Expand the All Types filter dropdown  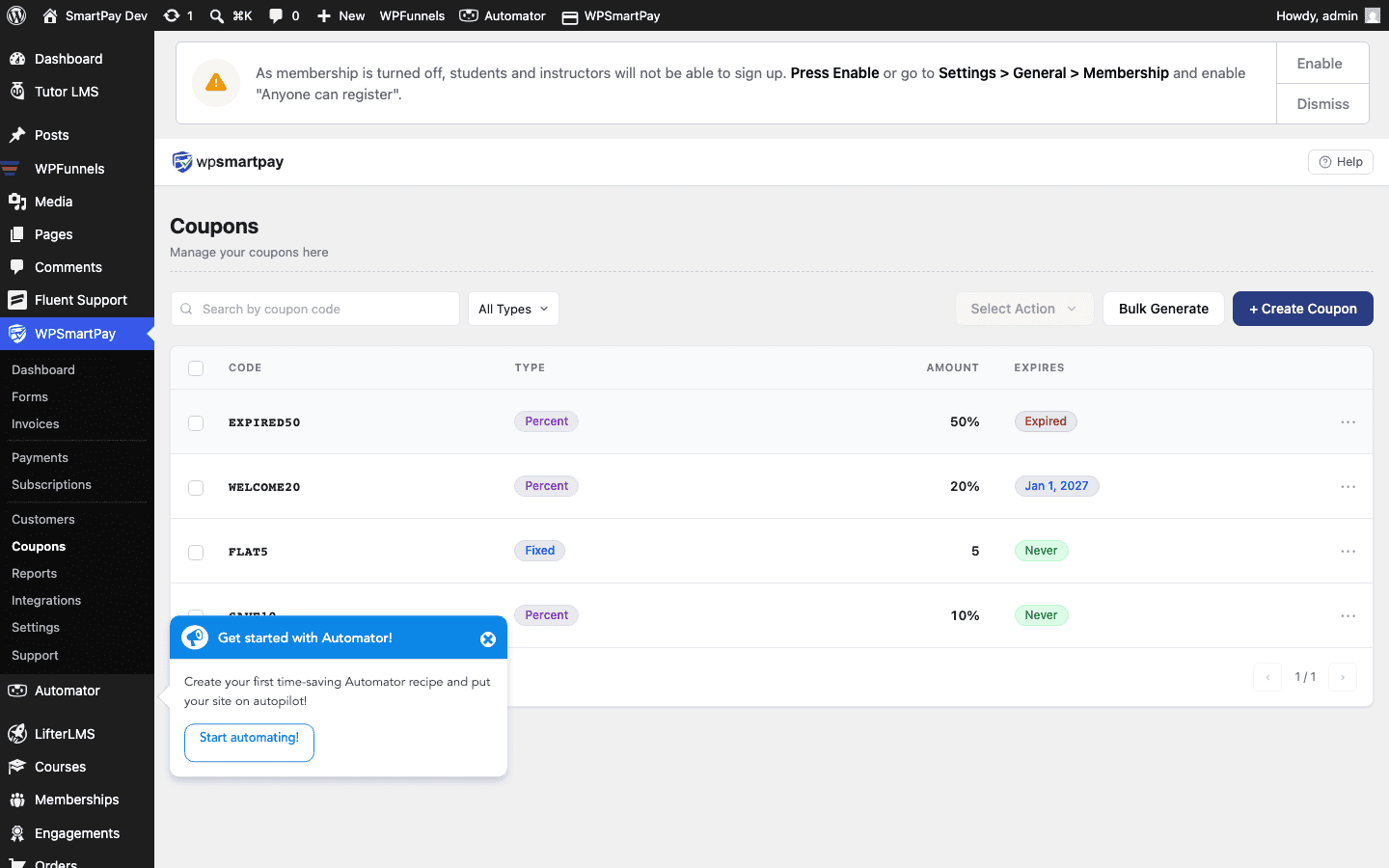click(x=513, y=309)
